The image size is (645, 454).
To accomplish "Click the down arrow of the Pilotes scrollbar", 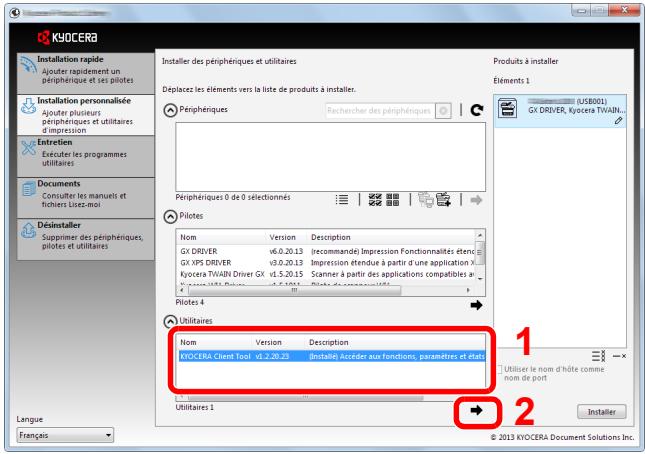I will [480, 278].
